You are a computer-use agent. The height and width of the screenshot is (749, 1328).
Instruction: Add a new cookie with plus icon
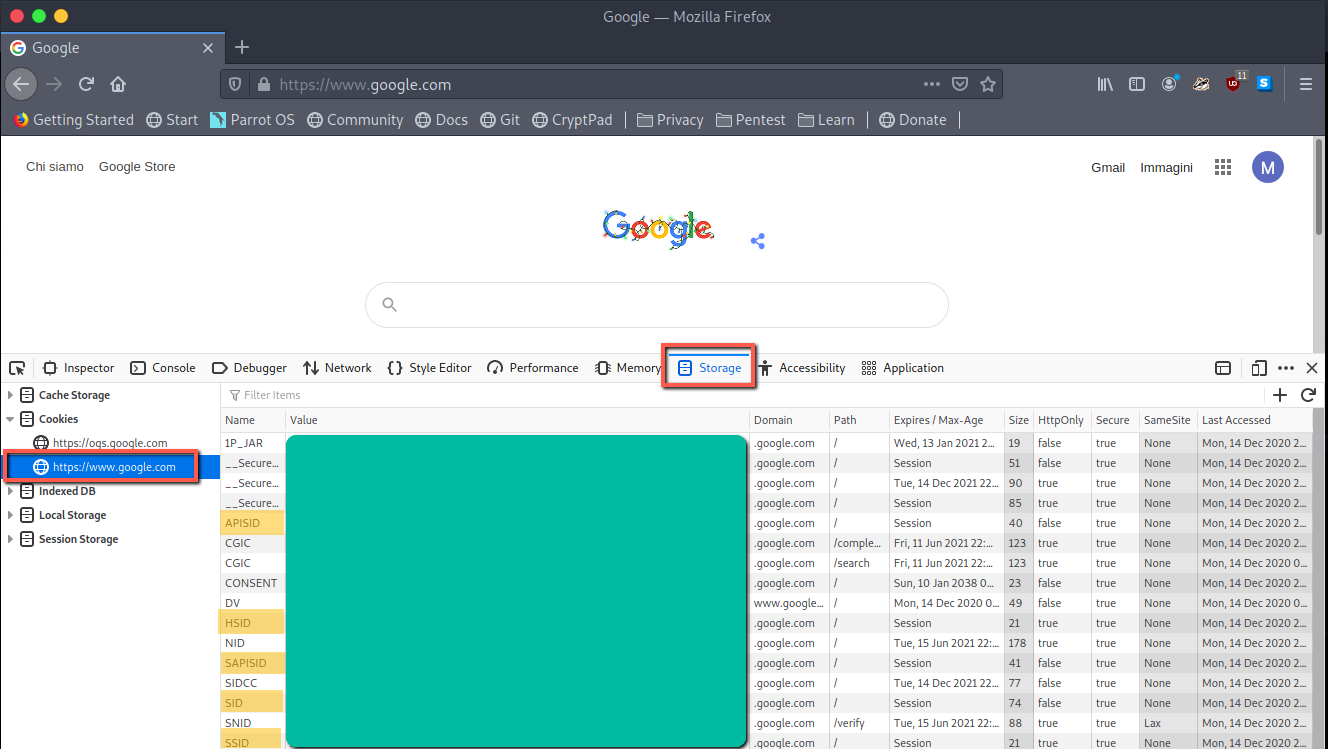1280,395
